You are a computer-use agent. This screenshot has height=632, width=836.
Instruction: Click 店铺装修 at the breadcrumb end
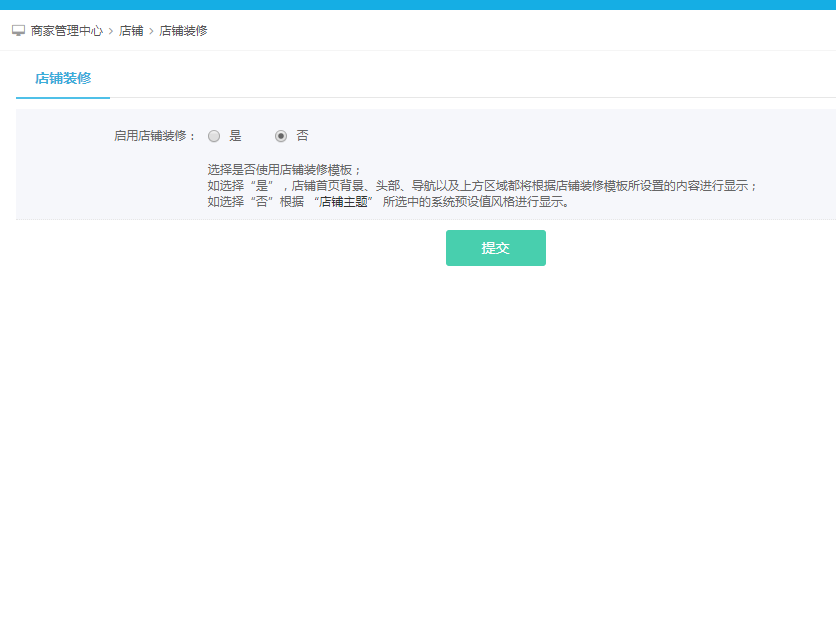click(x=183, y=31)
